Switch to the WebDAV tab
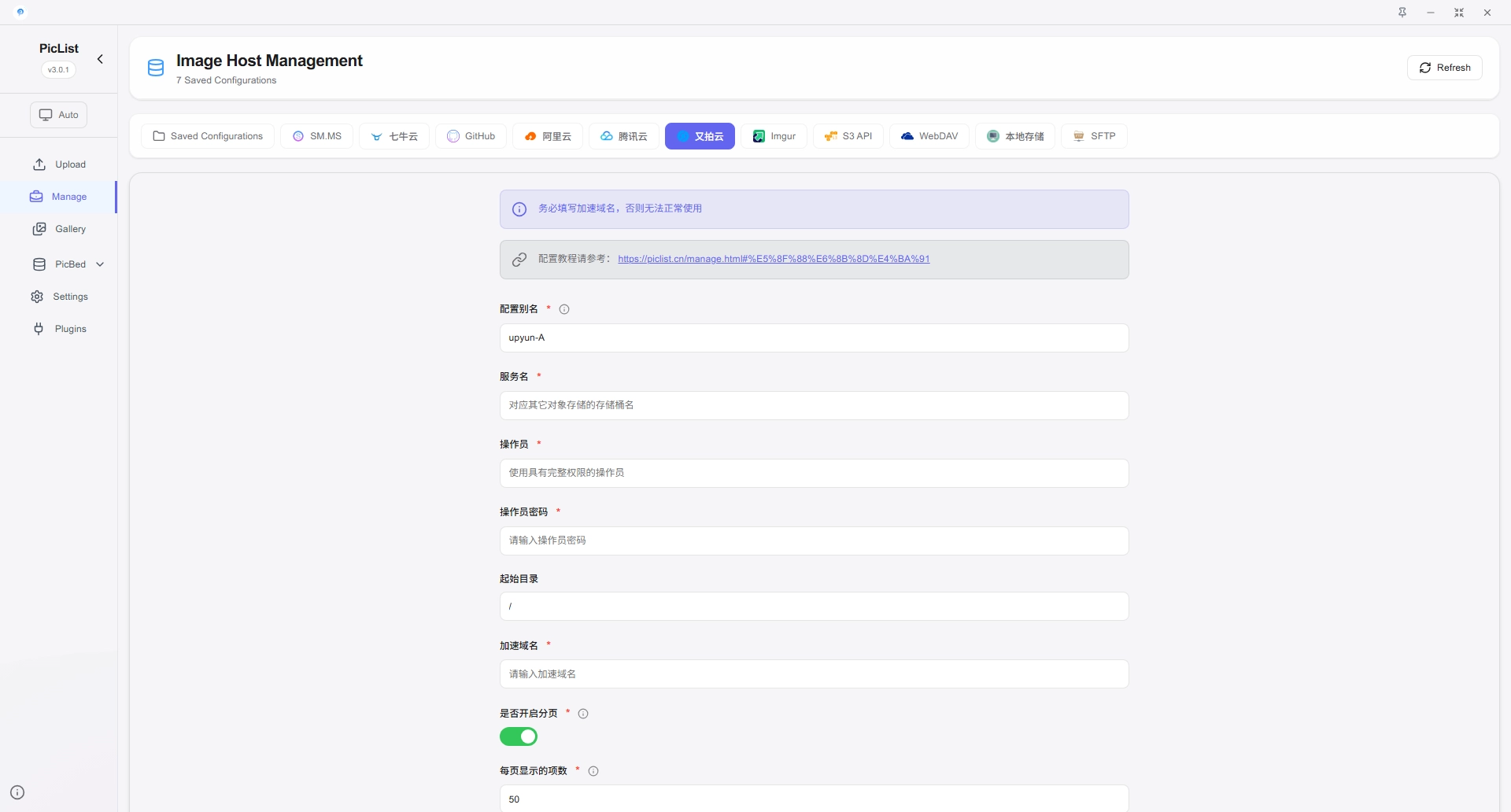The width and height of the screenshot is (1511, 812). click(929, 136)
